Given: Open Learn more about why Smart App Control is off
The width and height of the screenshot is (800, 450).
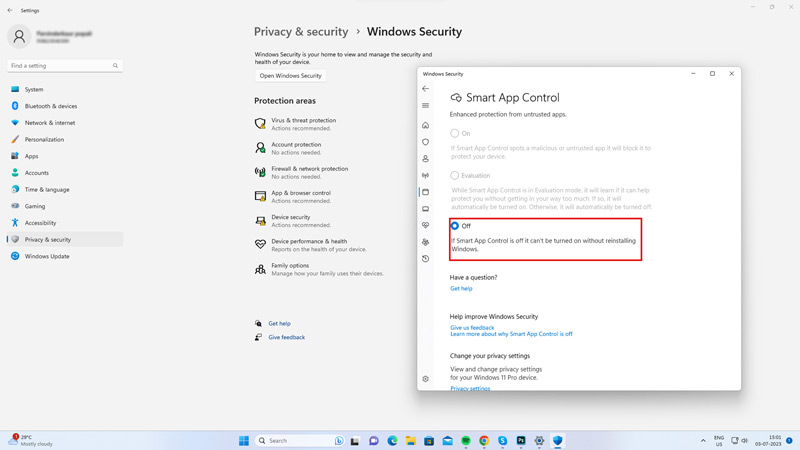Looking at the screenshot, I should coord(511,334).
